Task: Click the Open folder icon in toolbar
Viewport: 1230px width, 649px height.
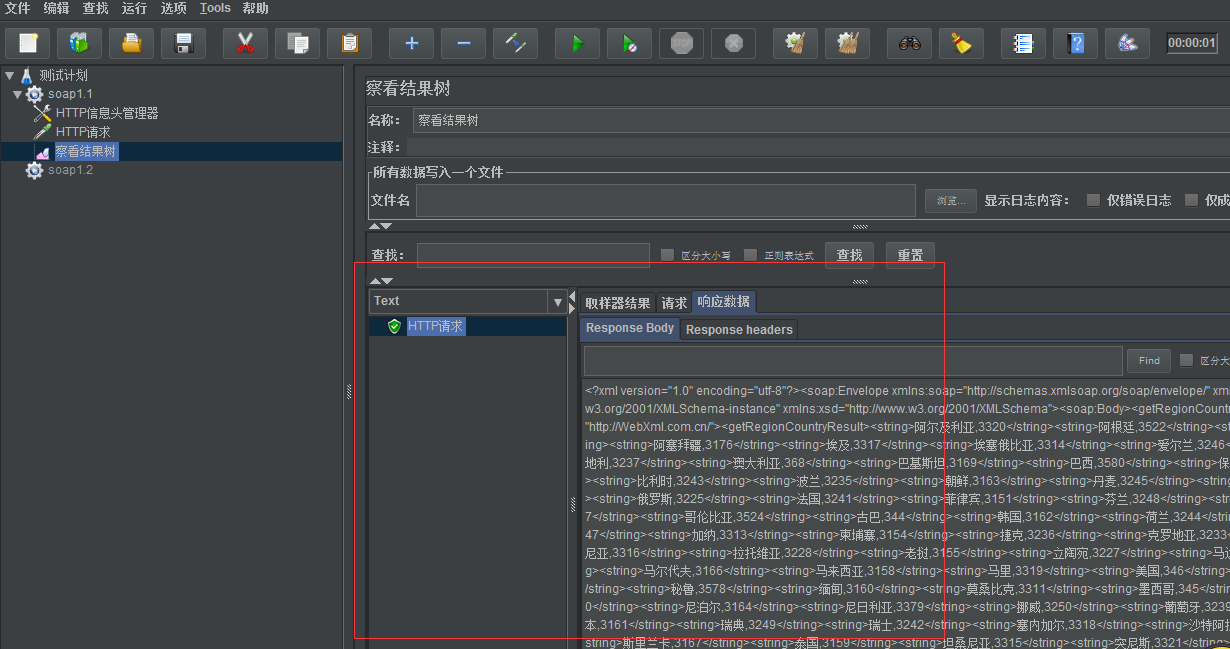Action: (131, 43)
